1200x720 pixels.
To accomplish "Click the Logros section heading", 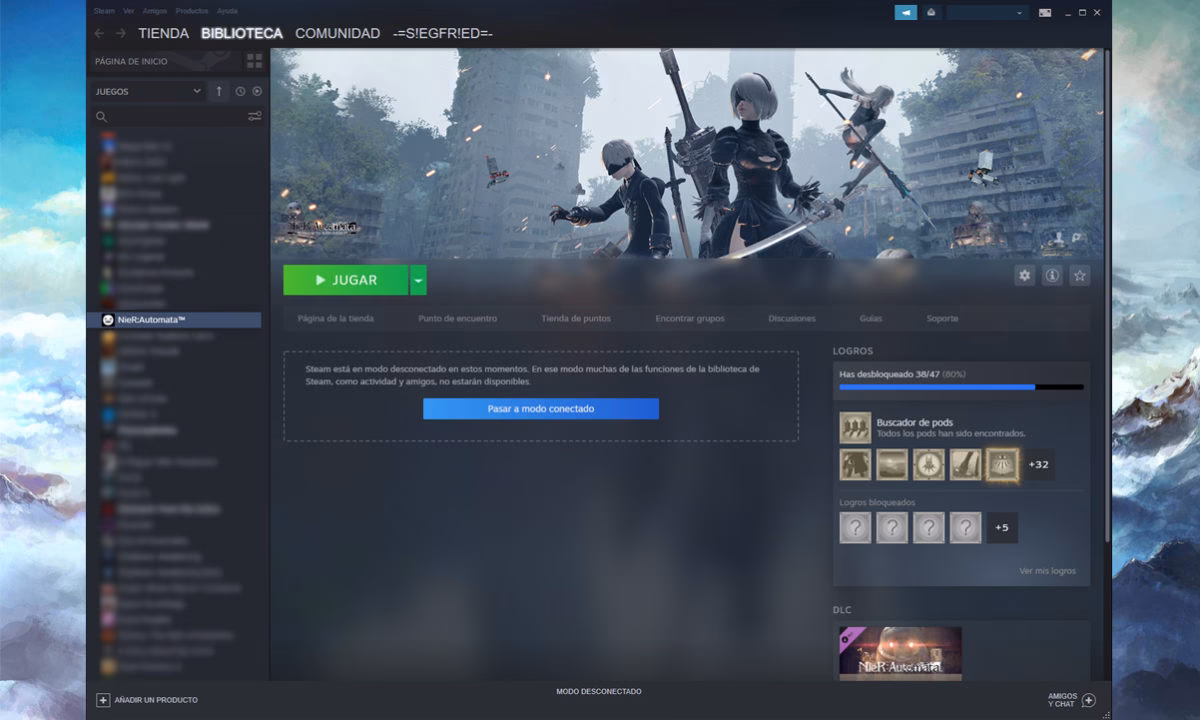I will click(853, 351).
